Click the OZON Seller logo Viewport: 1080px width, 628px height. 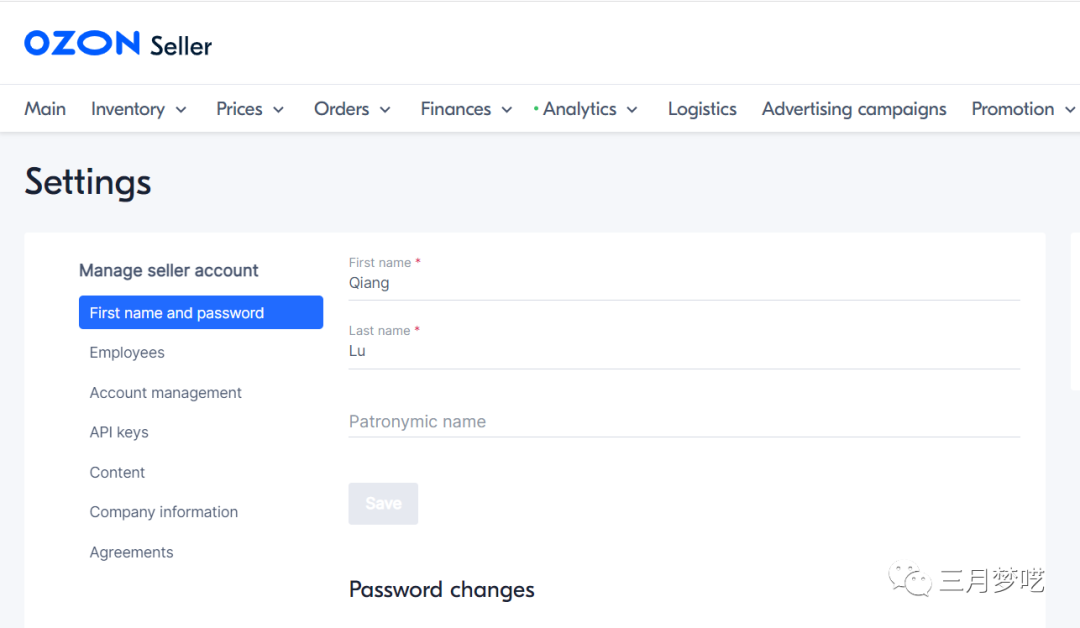pyautogui.click(x=118, y=44)
